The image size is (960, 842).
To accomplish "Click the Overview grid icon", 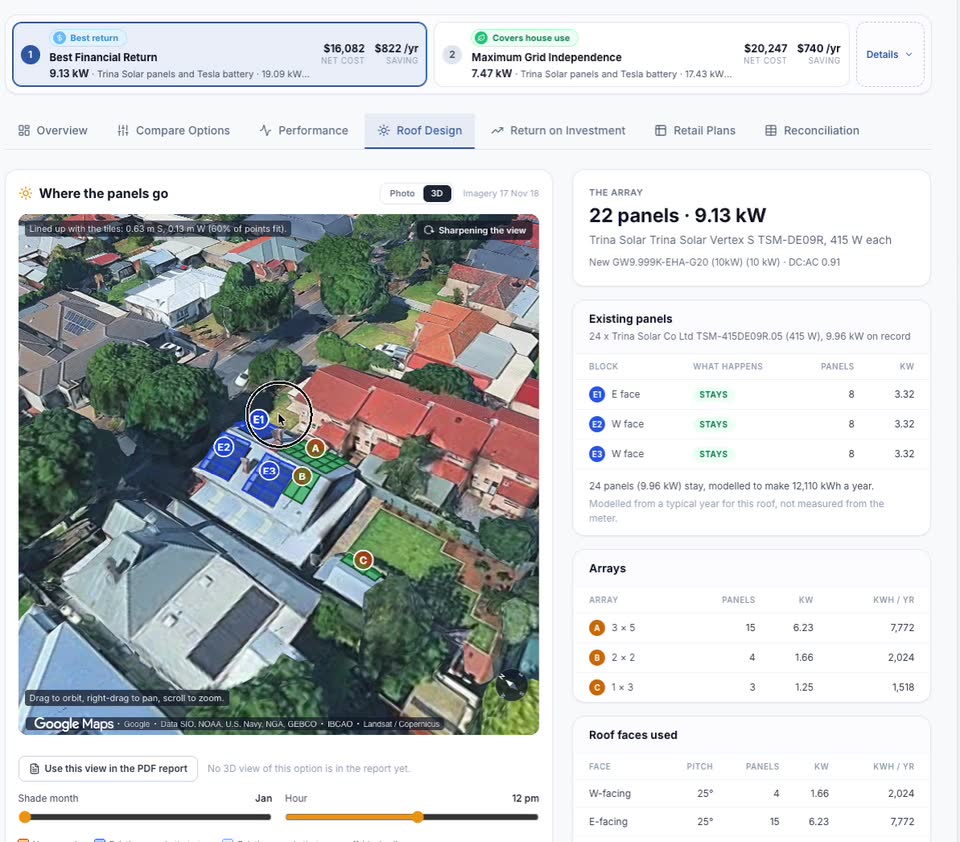I will [x=24, y=130].
